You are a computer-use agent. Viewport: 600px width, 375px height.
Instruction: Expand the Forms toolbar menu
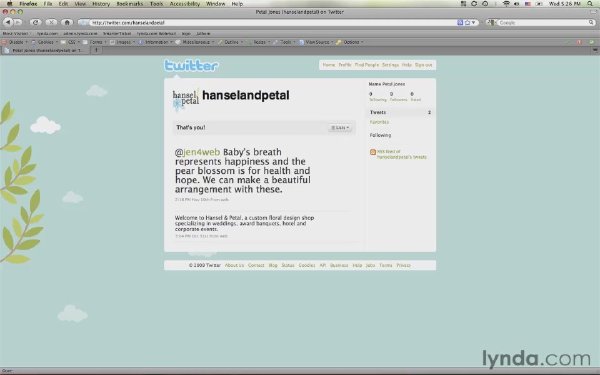95,42
